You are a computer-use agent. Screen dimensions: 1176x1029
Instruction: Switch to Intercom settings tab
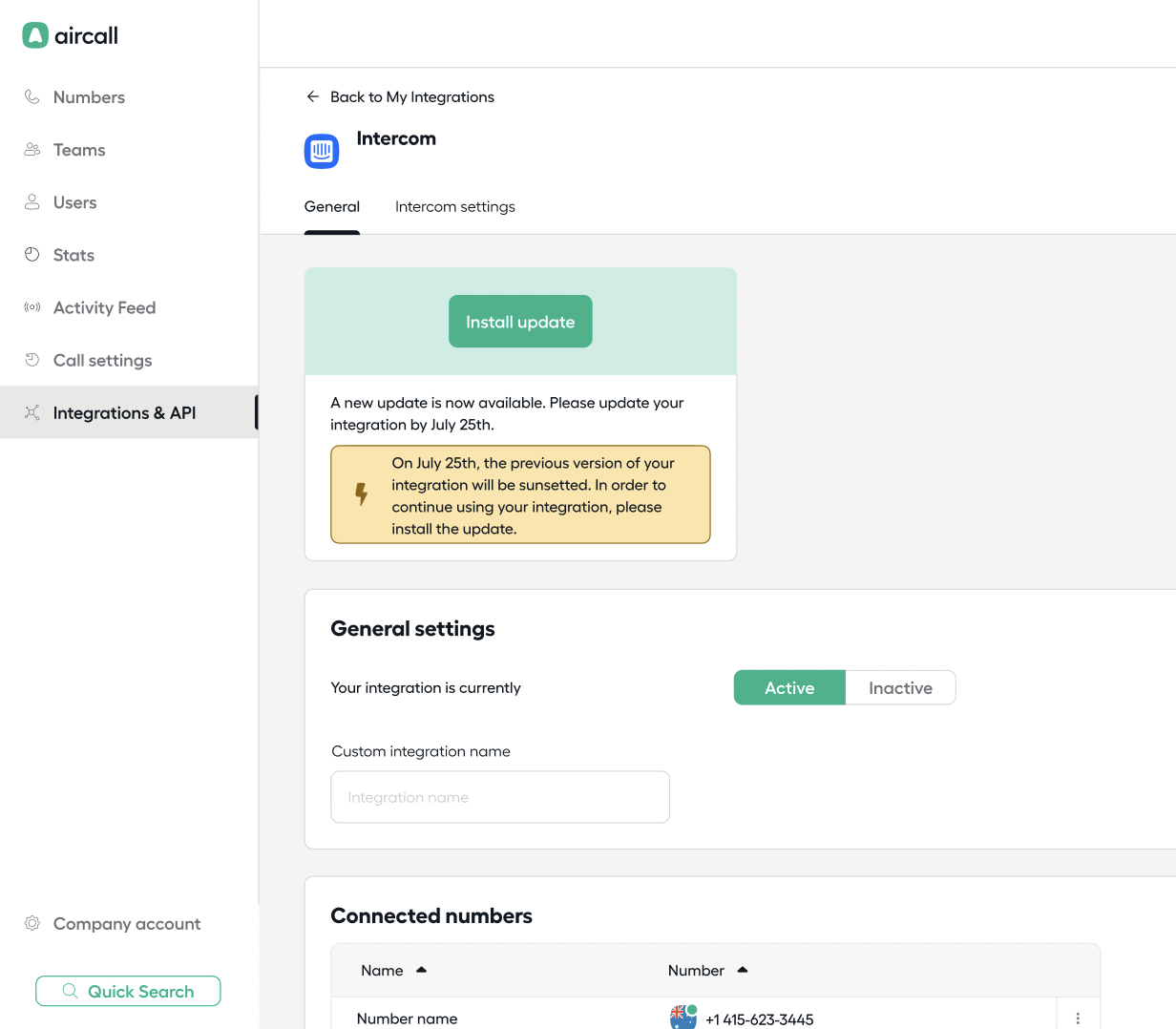(x=455, y=207)
